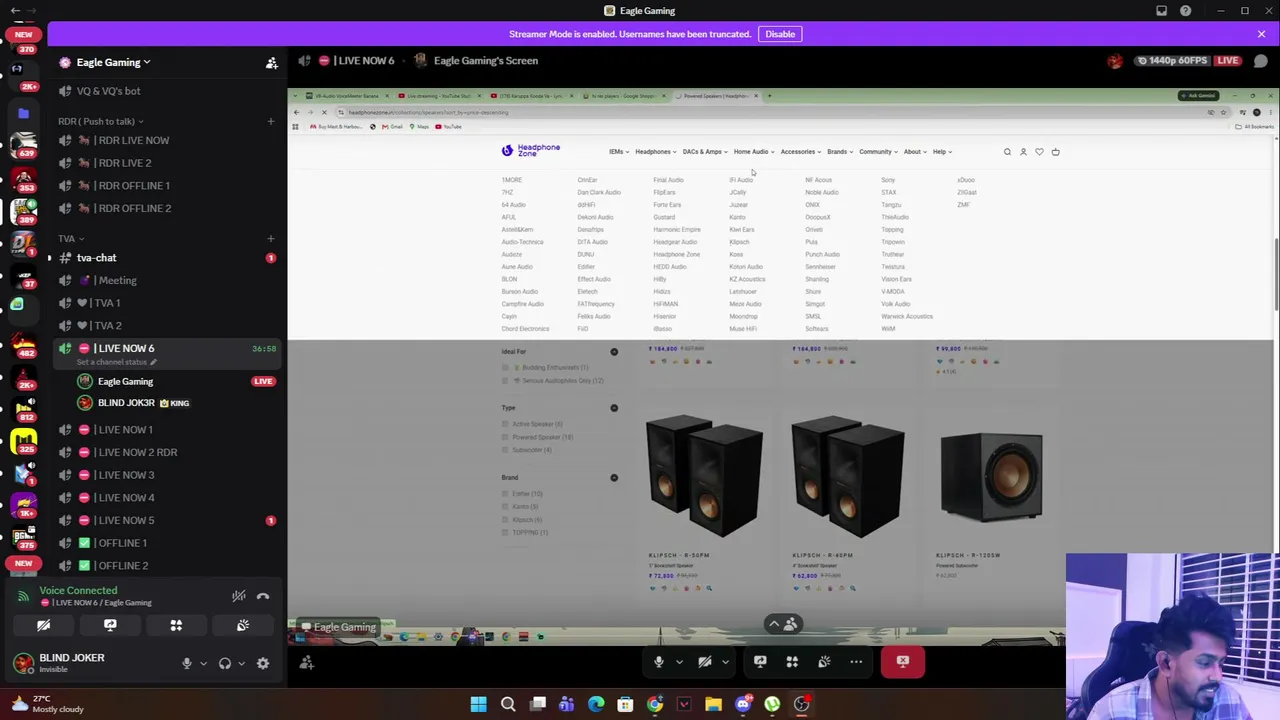Share your screen from stream control bar
This screenshot has width=1280, height=720.
(760, 661)
